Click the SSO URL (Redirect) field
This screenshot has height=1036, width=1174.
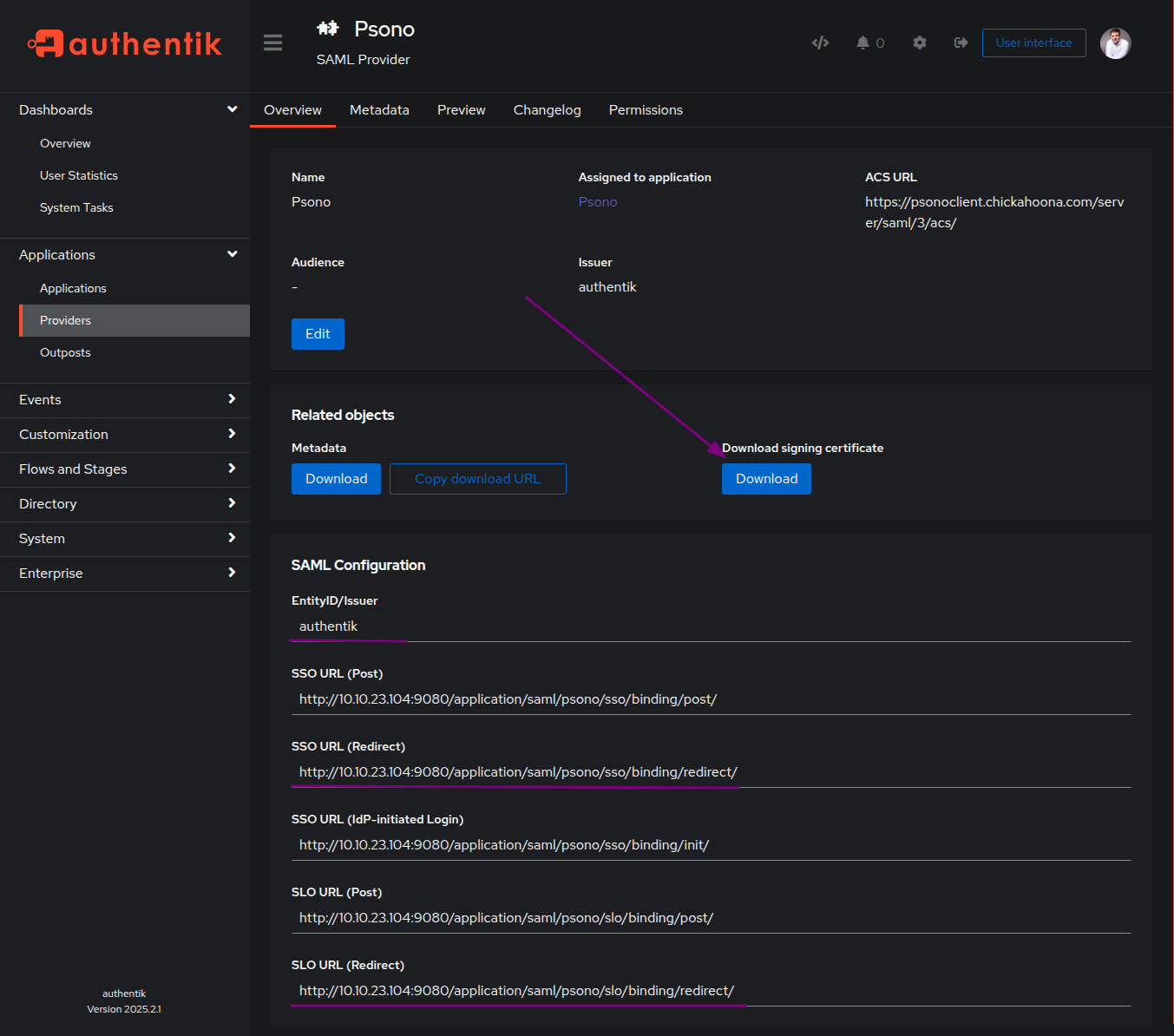point(711,772)
